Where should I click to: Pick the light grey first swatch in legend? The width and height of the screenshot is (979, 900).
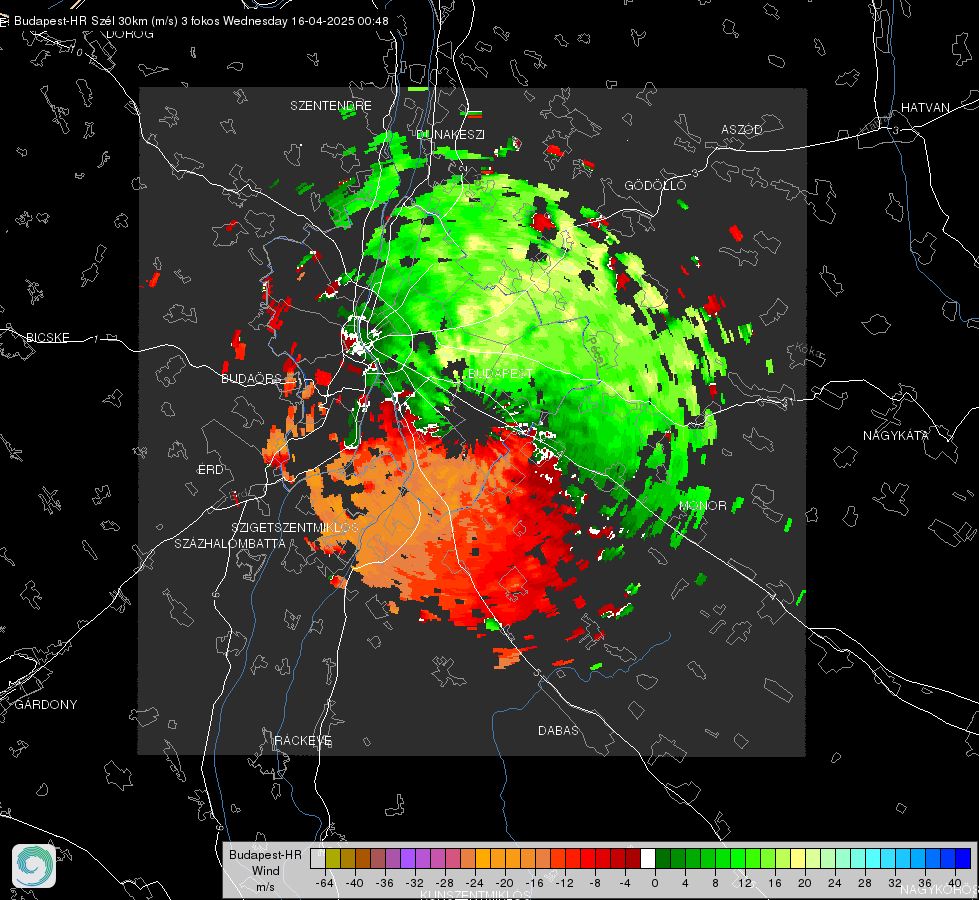pyautogui.click(x=318, y=858)
